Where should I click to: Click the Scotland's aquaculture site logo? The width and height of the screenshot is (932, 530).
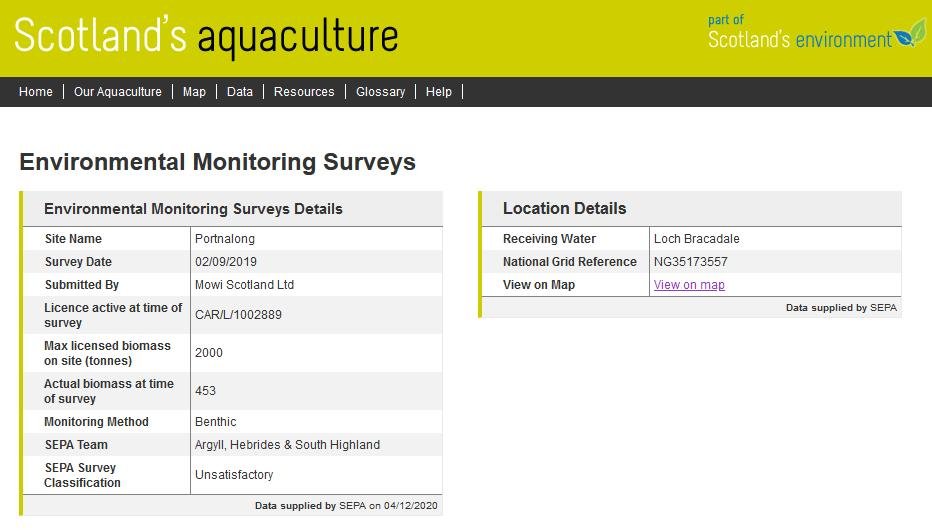pos(206,37)
